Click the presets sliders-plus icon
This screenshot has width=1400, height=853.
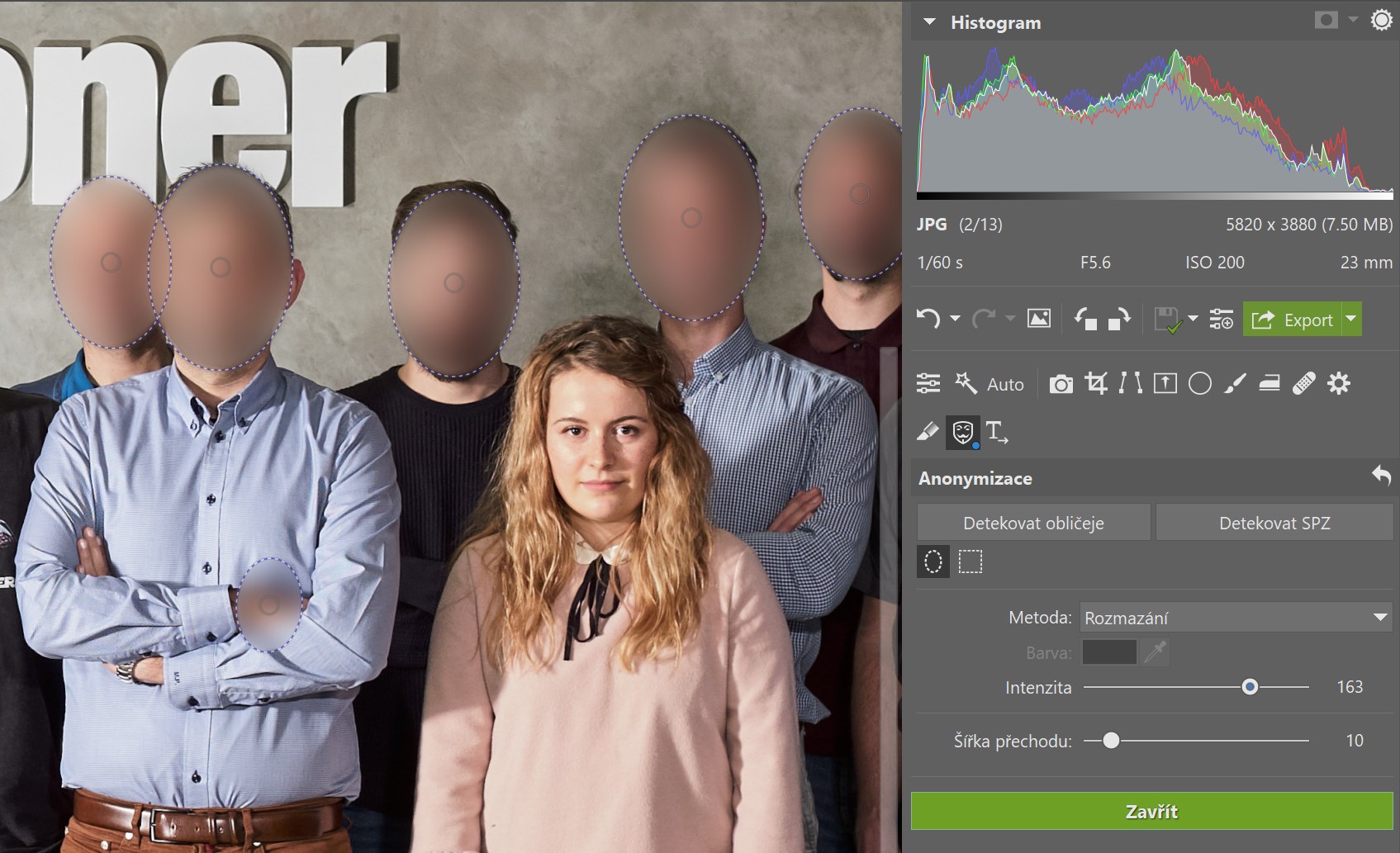click(x=1222, y=319)
